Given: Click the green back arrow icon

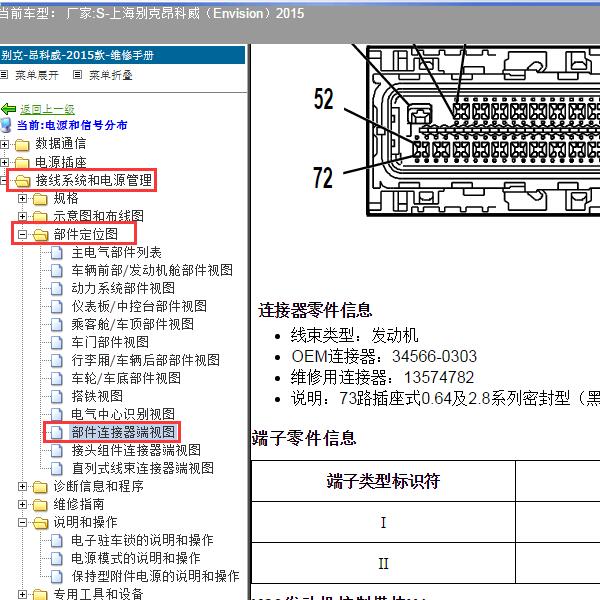Looking at the screenshot, I should pos(8,109).
